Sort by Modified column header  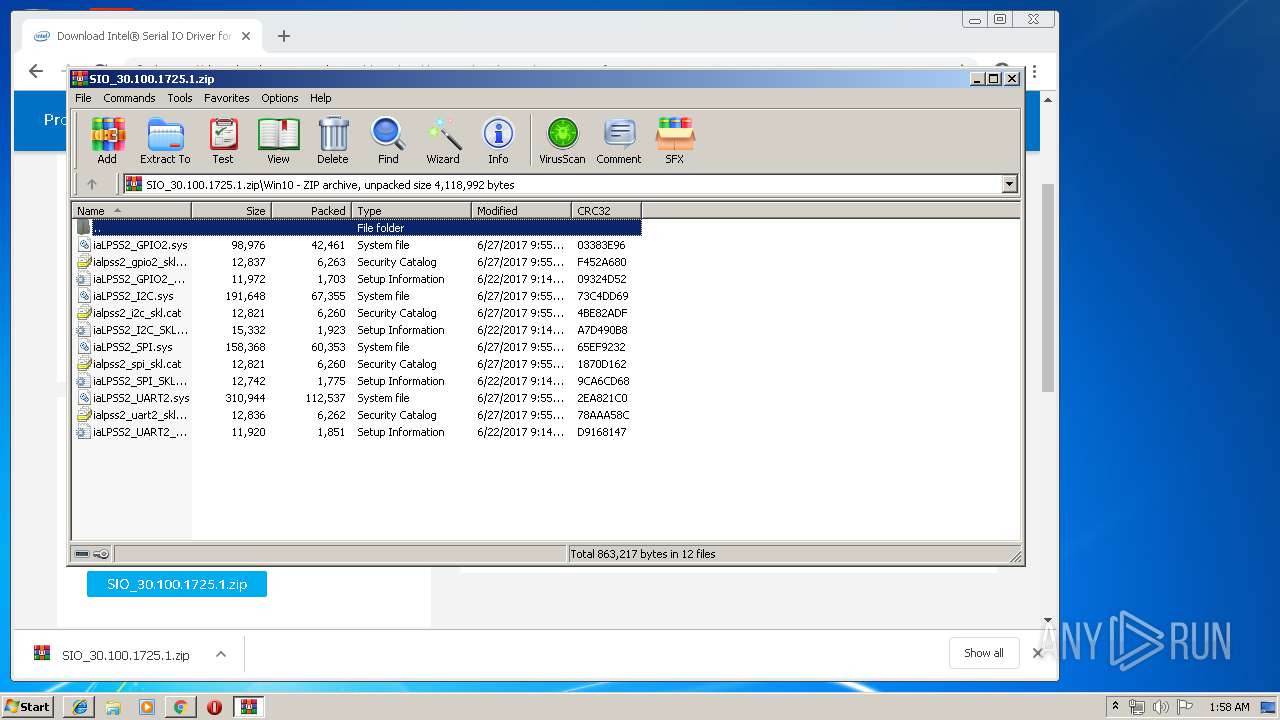click(x=521, y=210)
